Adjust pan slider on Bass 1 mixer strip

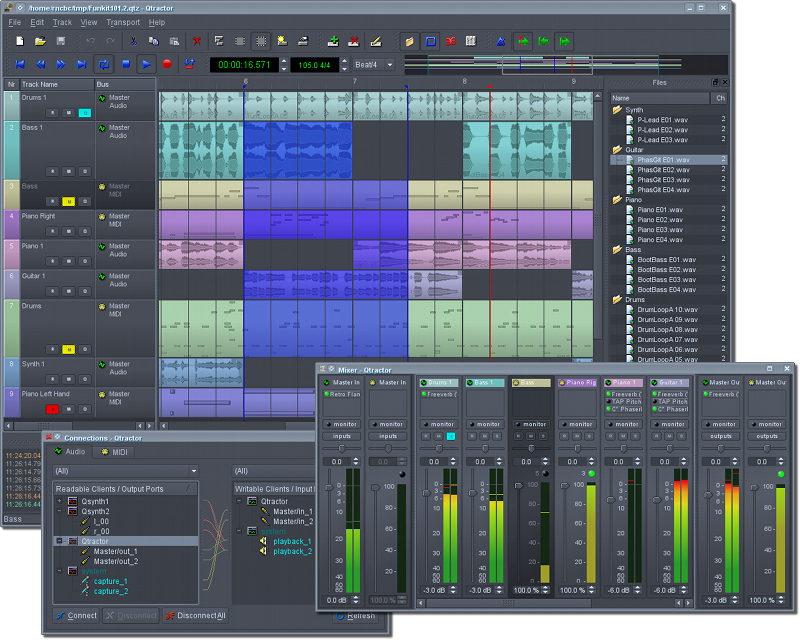pos(485,449)
